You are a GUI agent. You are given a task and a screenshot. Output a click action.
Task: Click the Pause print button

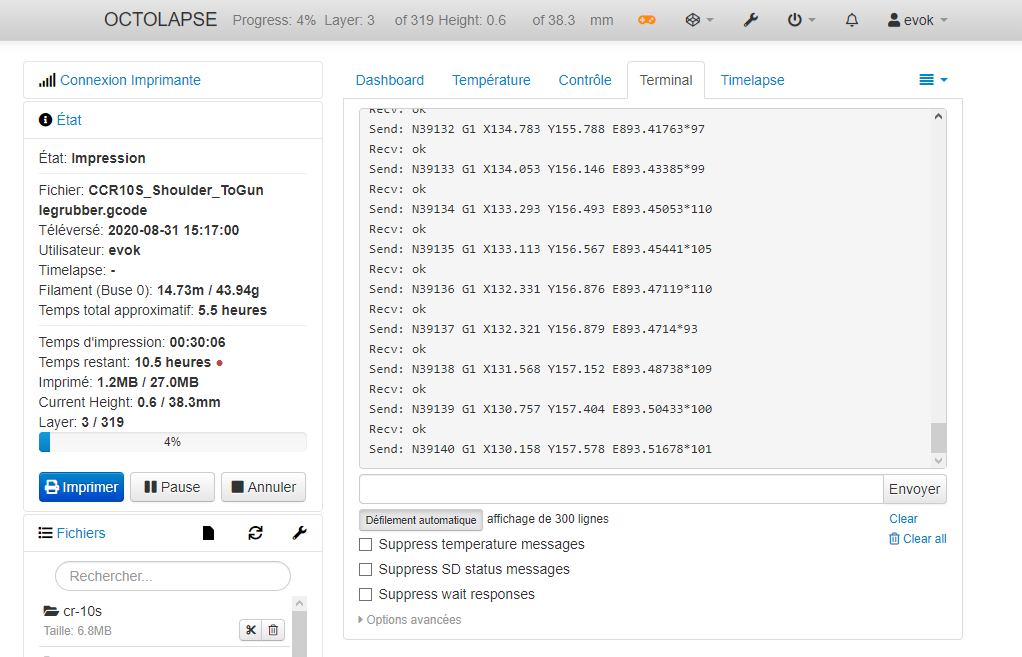point(172,487)
